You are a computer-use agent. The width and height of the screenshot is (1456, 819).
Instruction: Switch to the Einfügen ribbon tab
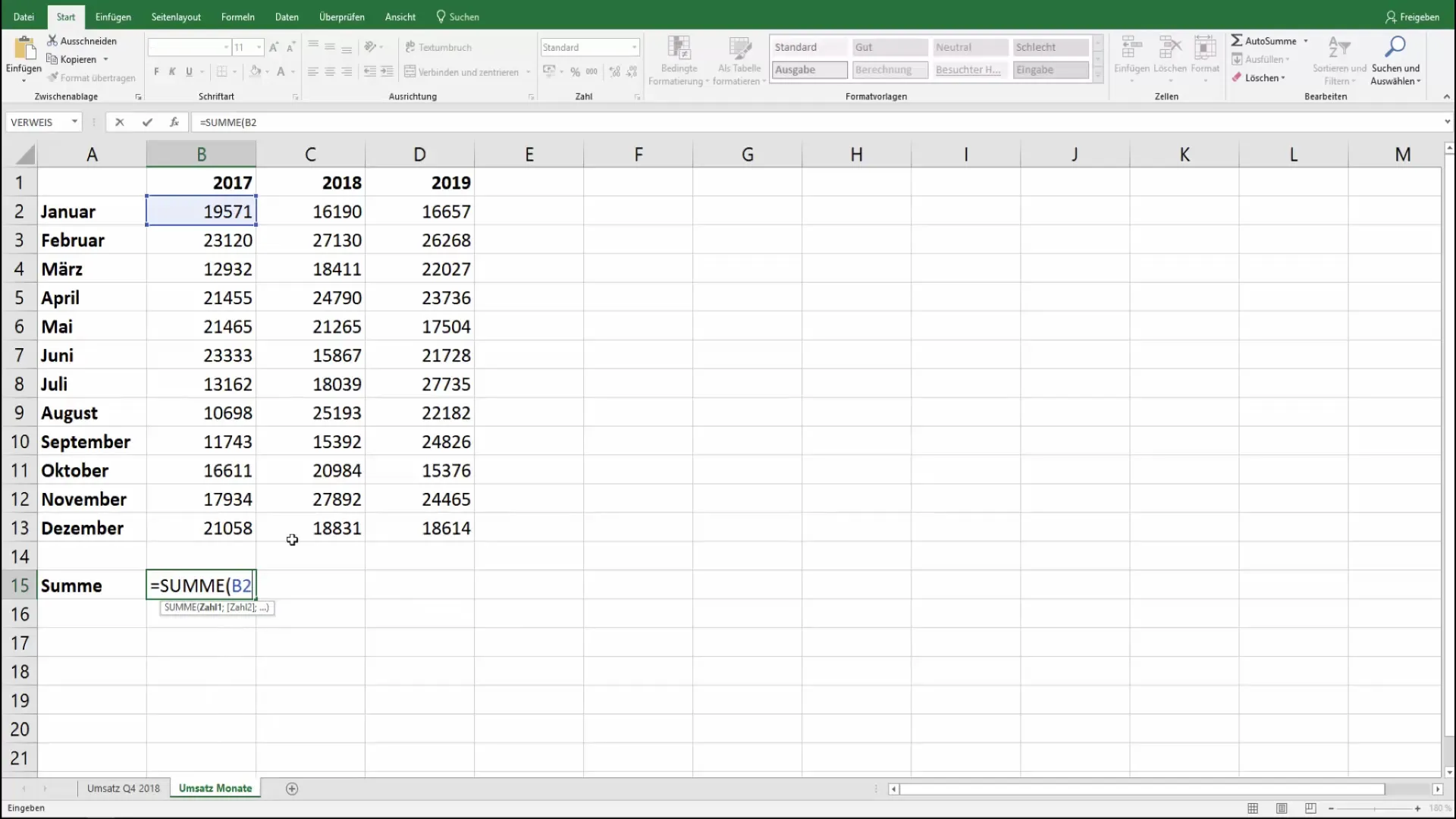[x=113, y=17]
